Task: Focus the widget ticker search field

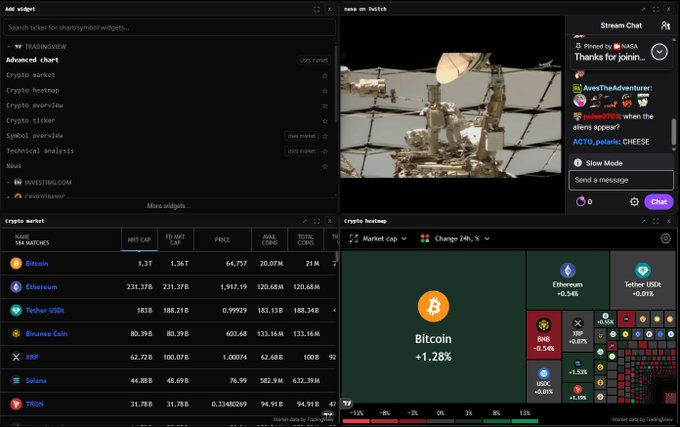Action: pos(169,27)
